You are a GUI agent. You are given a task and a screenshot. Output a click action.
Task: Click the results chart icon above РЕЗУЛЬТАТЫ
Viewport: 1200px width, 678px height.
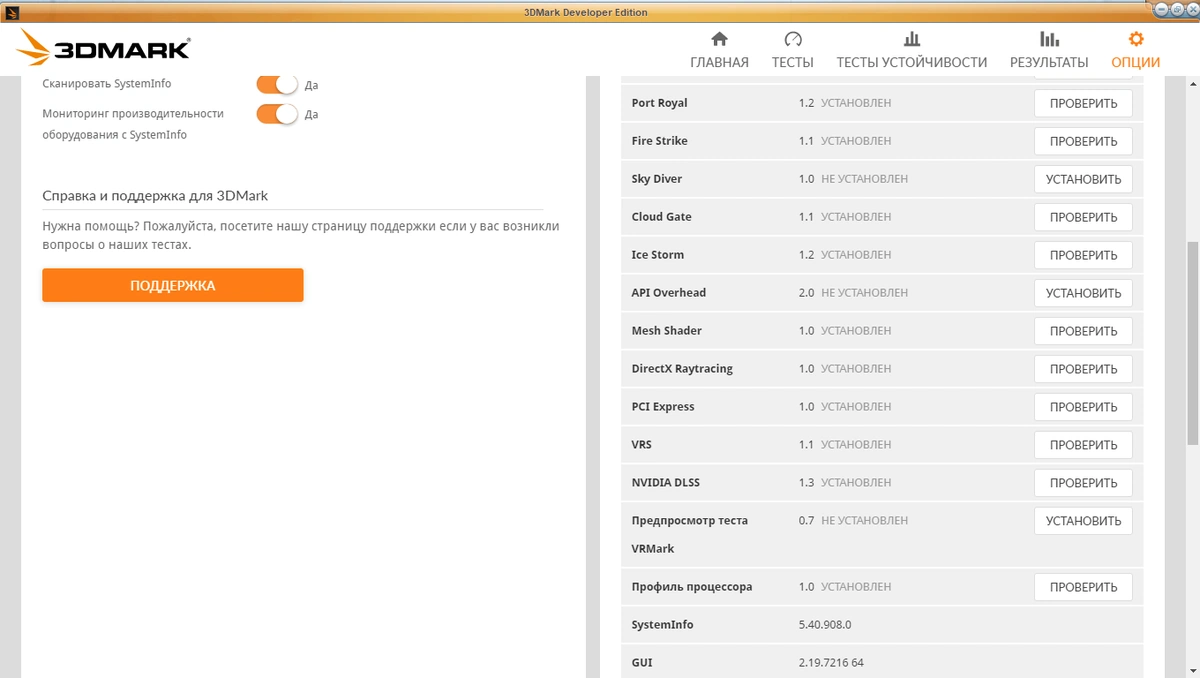pos(1049,39)
